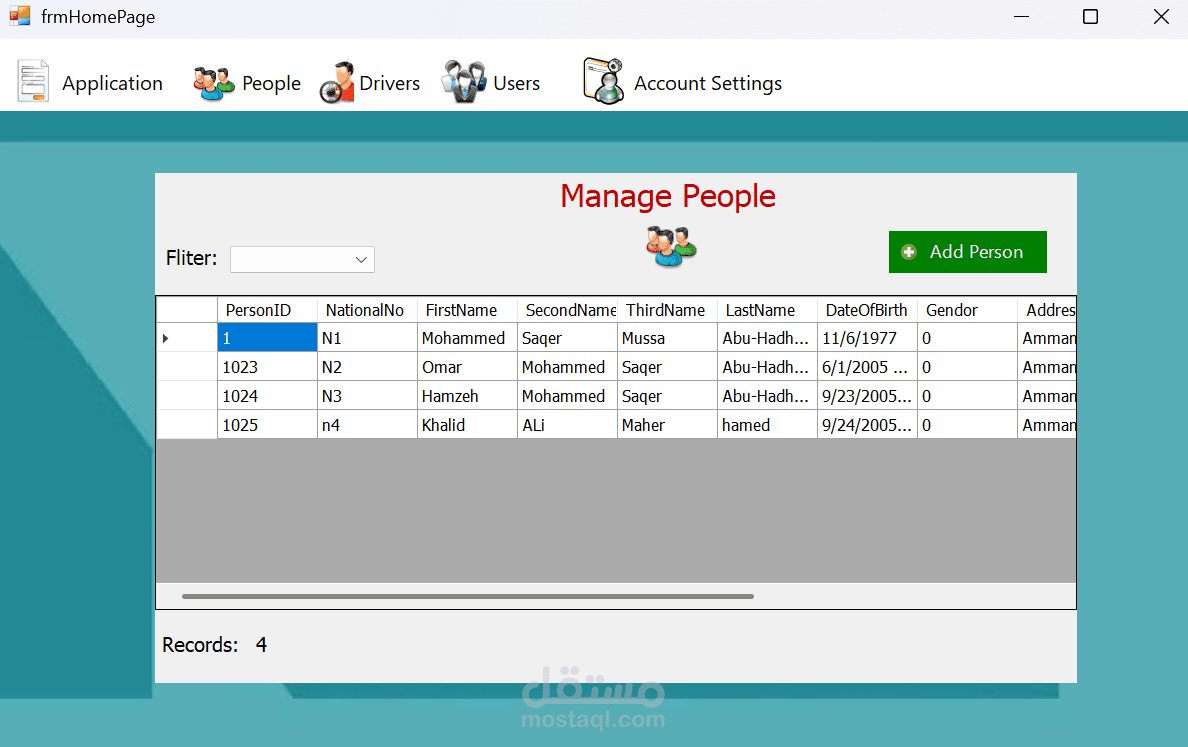1188x747 pixels.
Task: Click the horizontal scrollbar of the grid
Action: coord(467,596)
